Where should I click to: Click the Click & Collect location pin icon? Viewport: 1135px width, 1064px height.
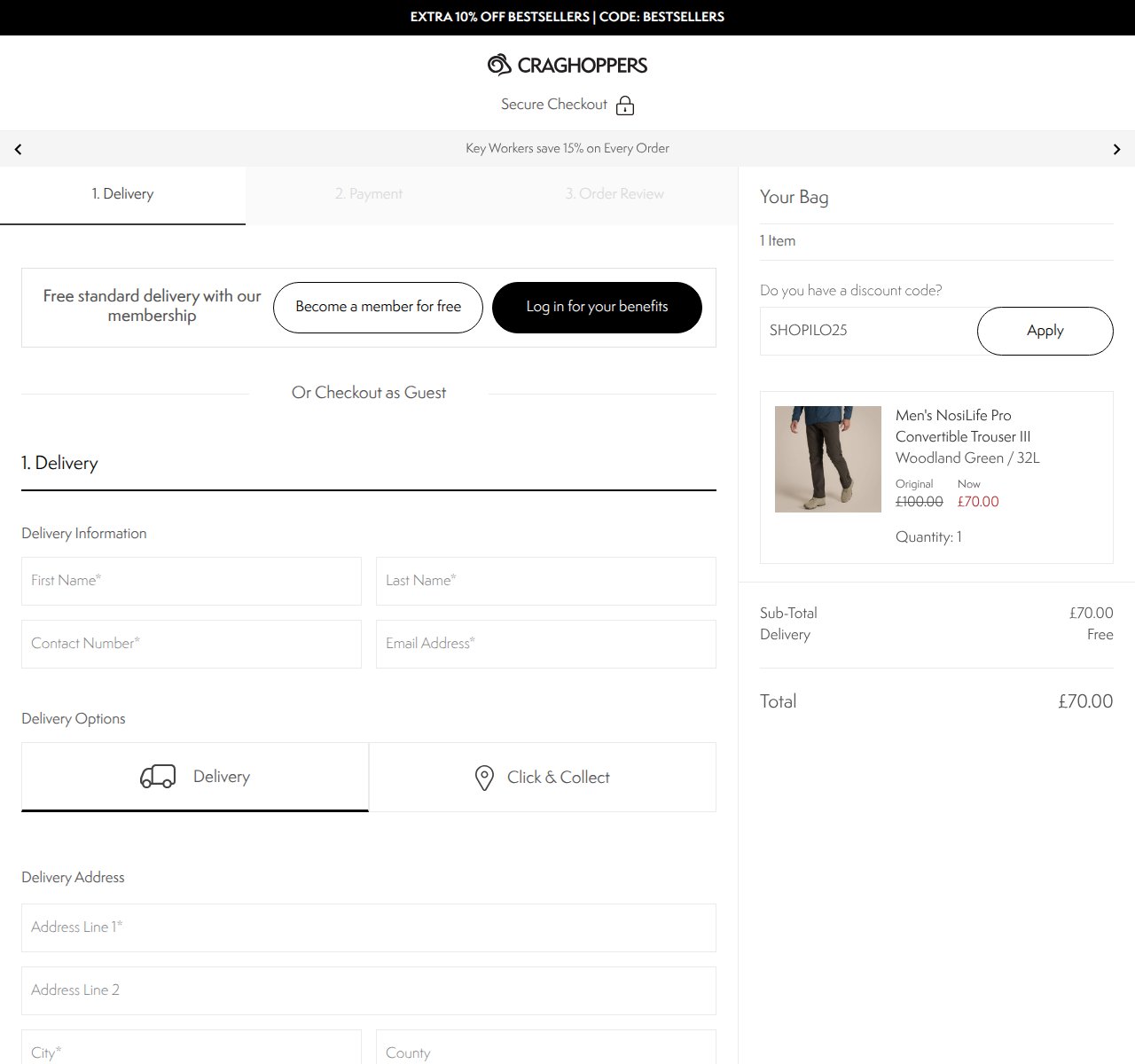484,778
